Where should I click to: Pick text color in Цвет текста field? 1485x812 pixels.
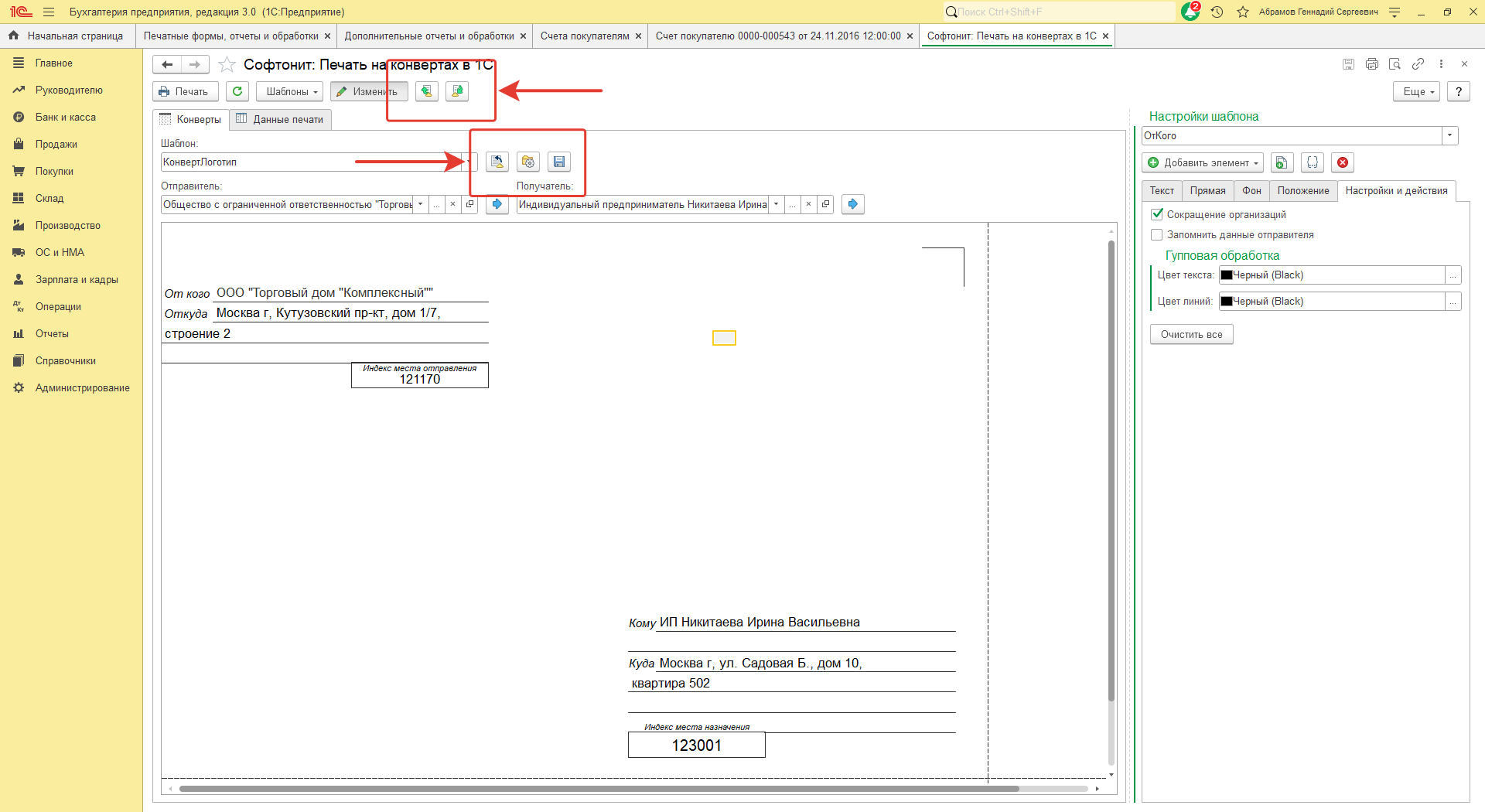[1453, 275]
